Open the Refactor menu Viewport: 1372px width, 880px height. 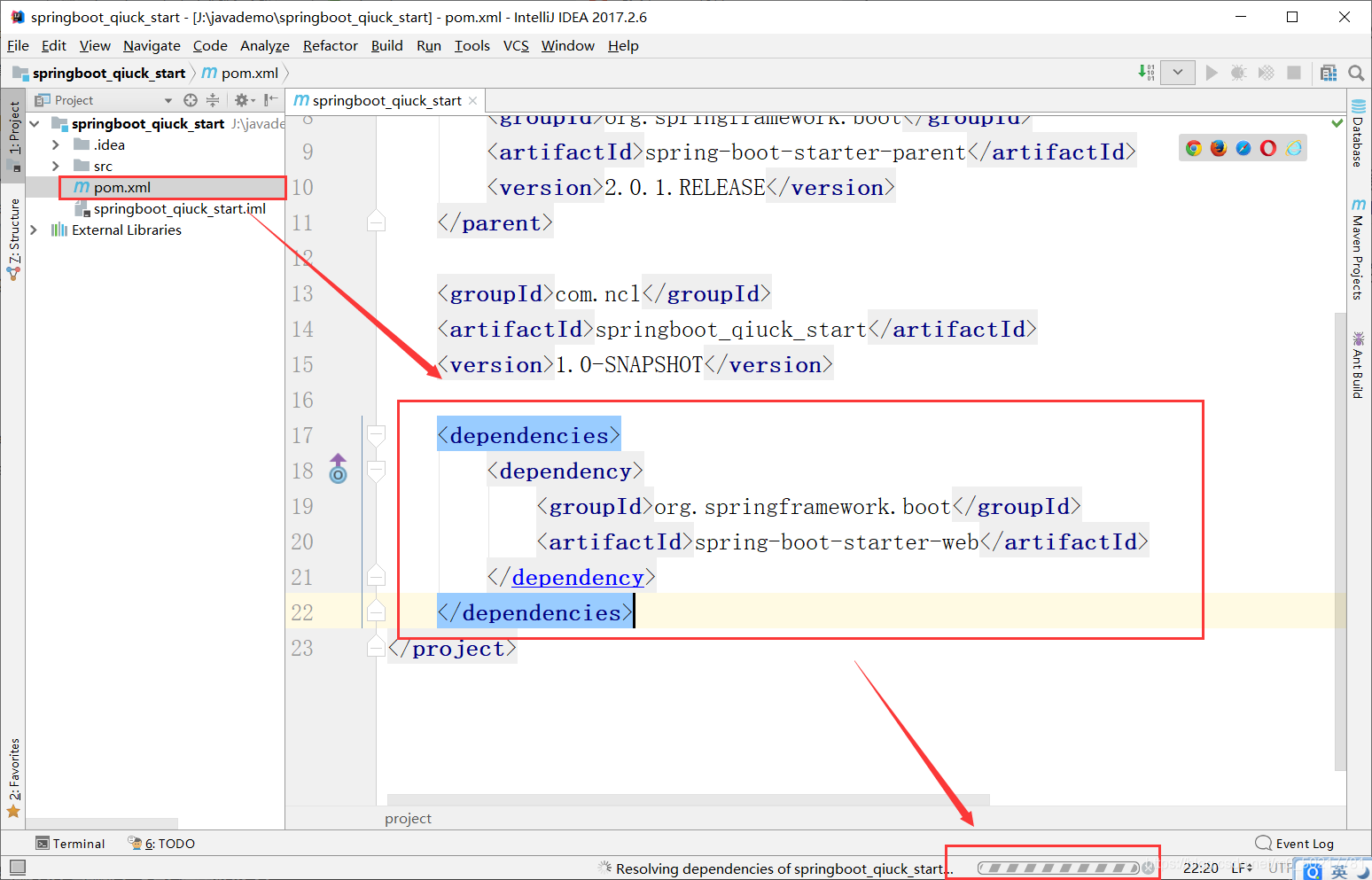coord(331,45)
